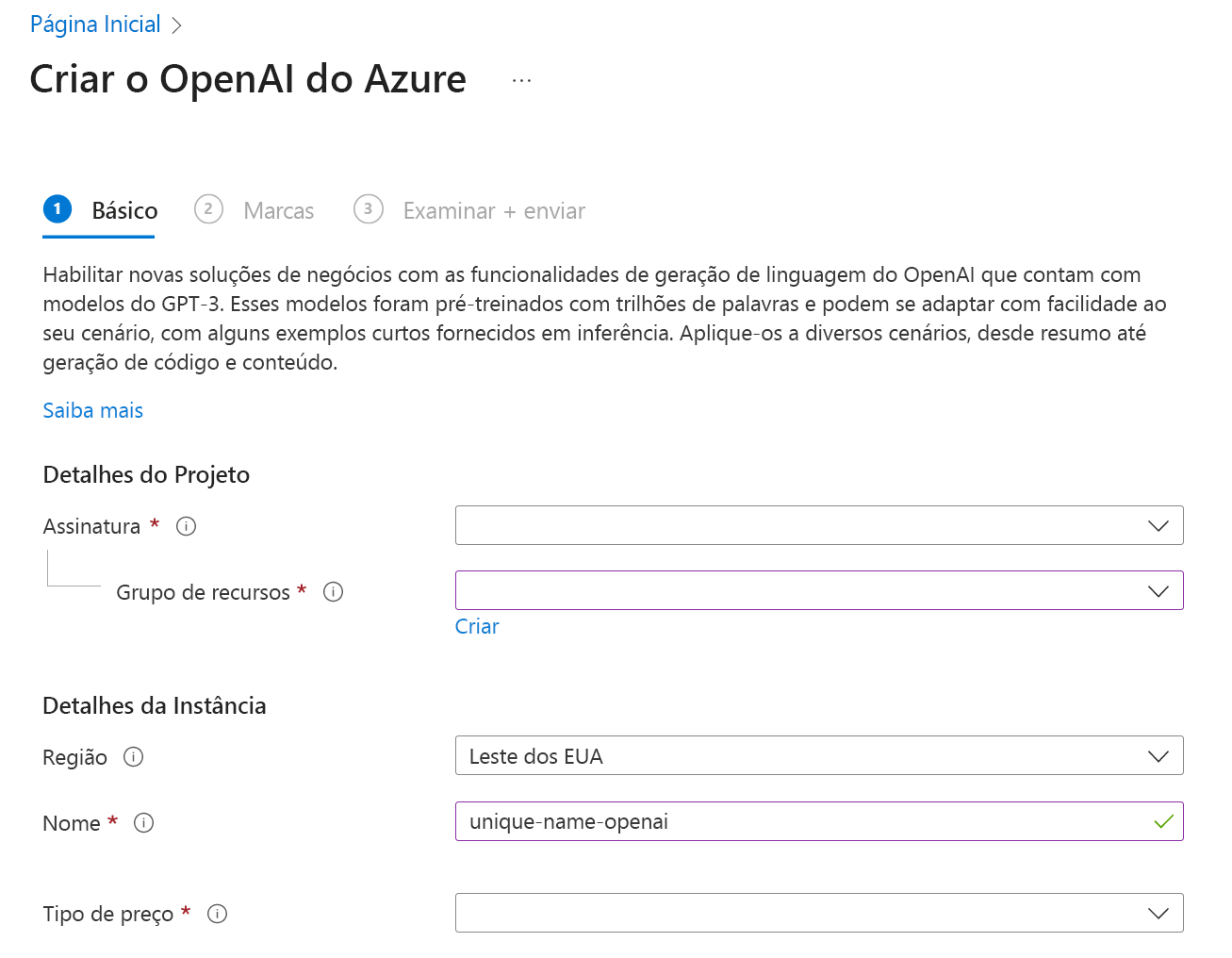This screenshot has height=958, width=1232.
Task: Go to the Examinar + enviar tab
Action: pos(469,210)
